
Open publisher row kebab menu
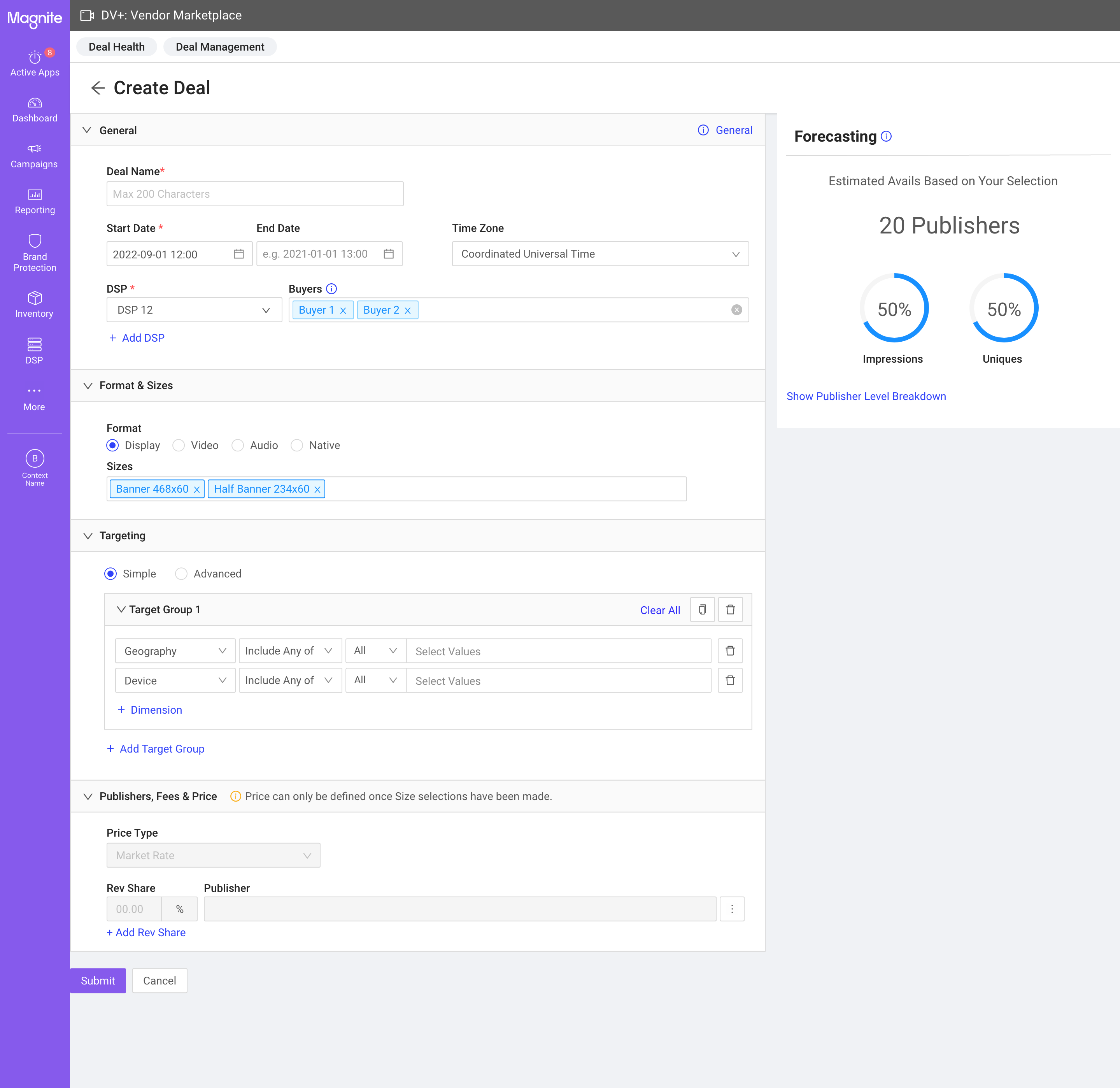[x=732, y=909]
